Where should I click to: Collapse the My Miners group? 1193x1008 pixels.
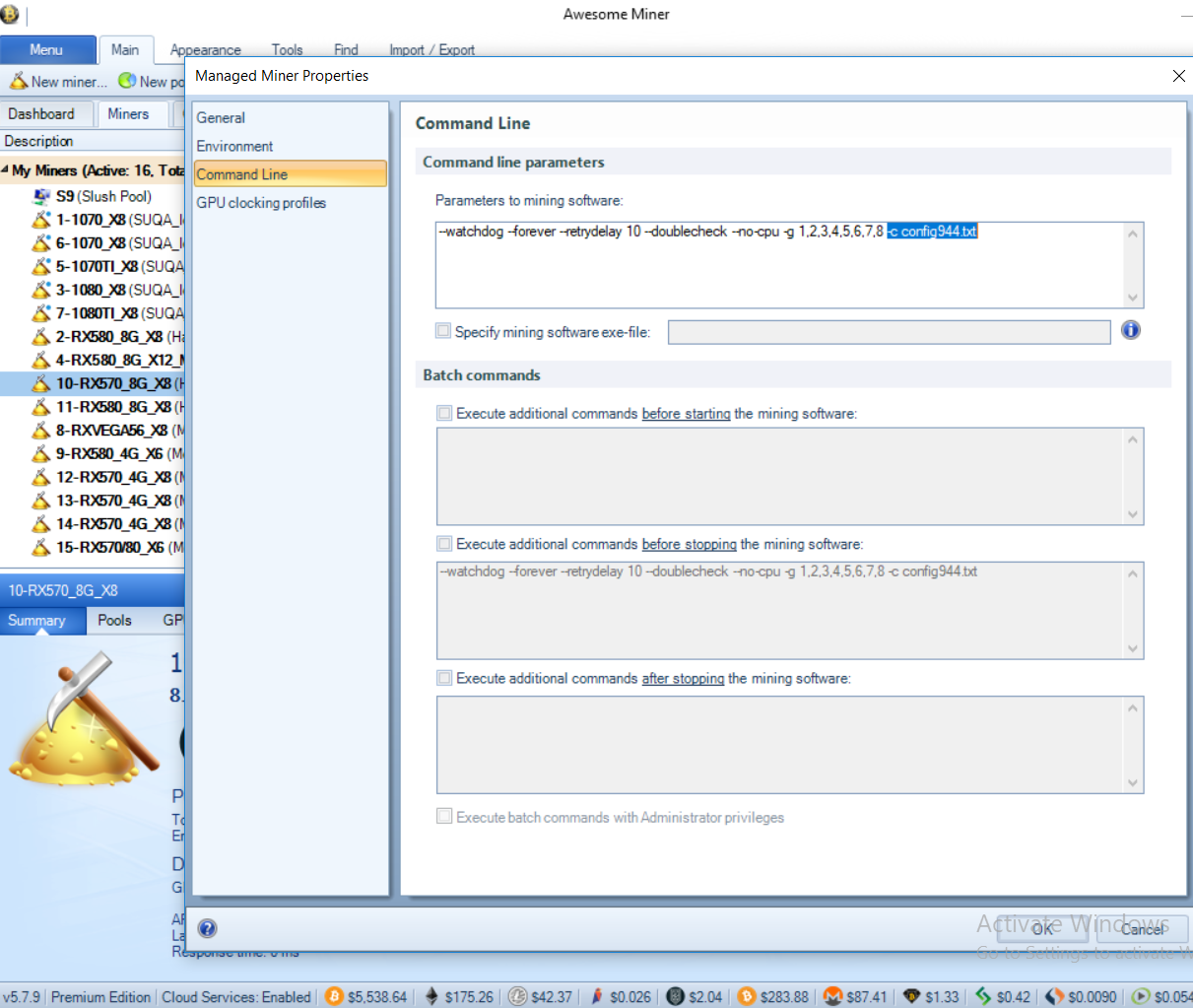click(5, 169)
